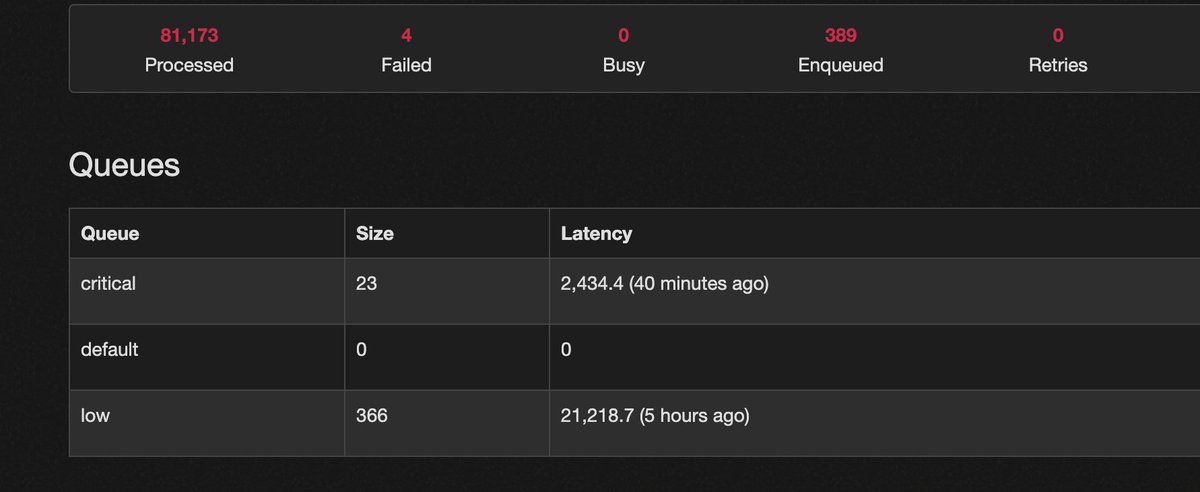Click size value 23 in critical row
Image resolution: width=1200 pixels, height=492 pixels.
(x=366, y=284)
